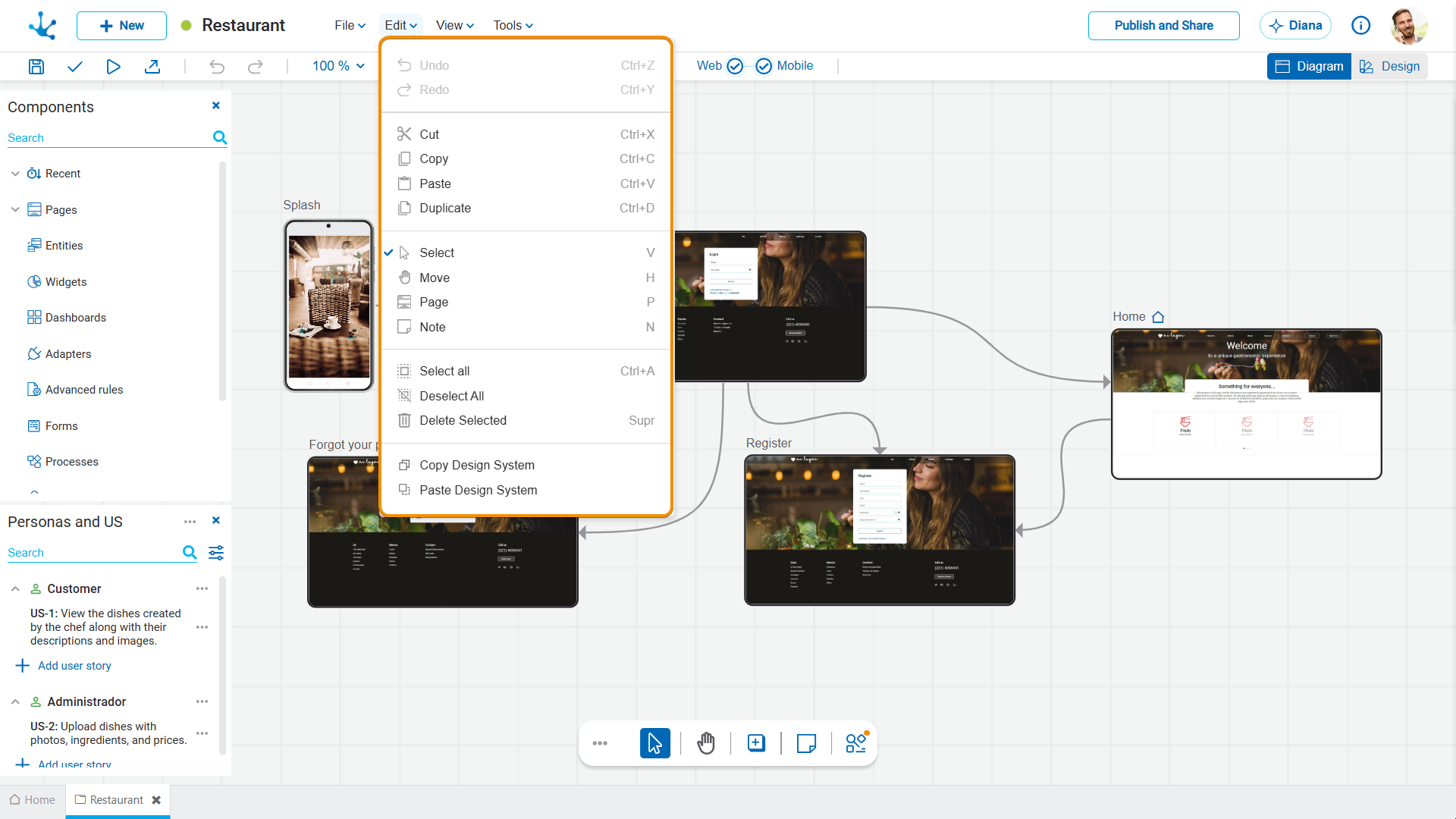Switch to Diagram view
The width and height of the screenshot is (1456, 819).
(x=1309, y=66)
